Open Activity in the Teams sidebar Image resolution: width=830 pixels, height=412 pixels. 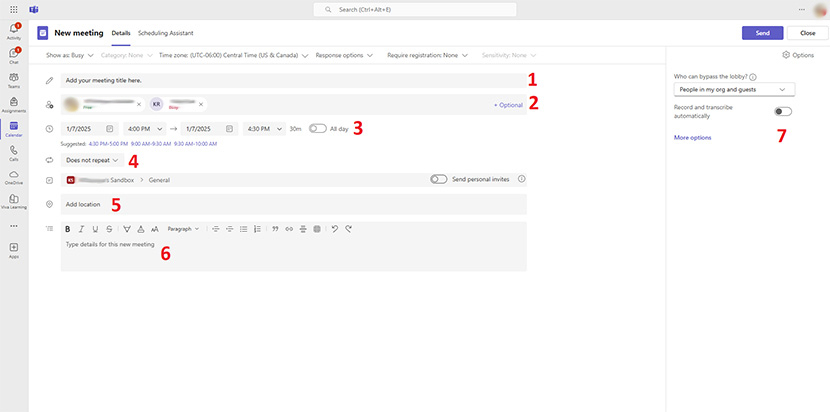click(x=14, y=31)
